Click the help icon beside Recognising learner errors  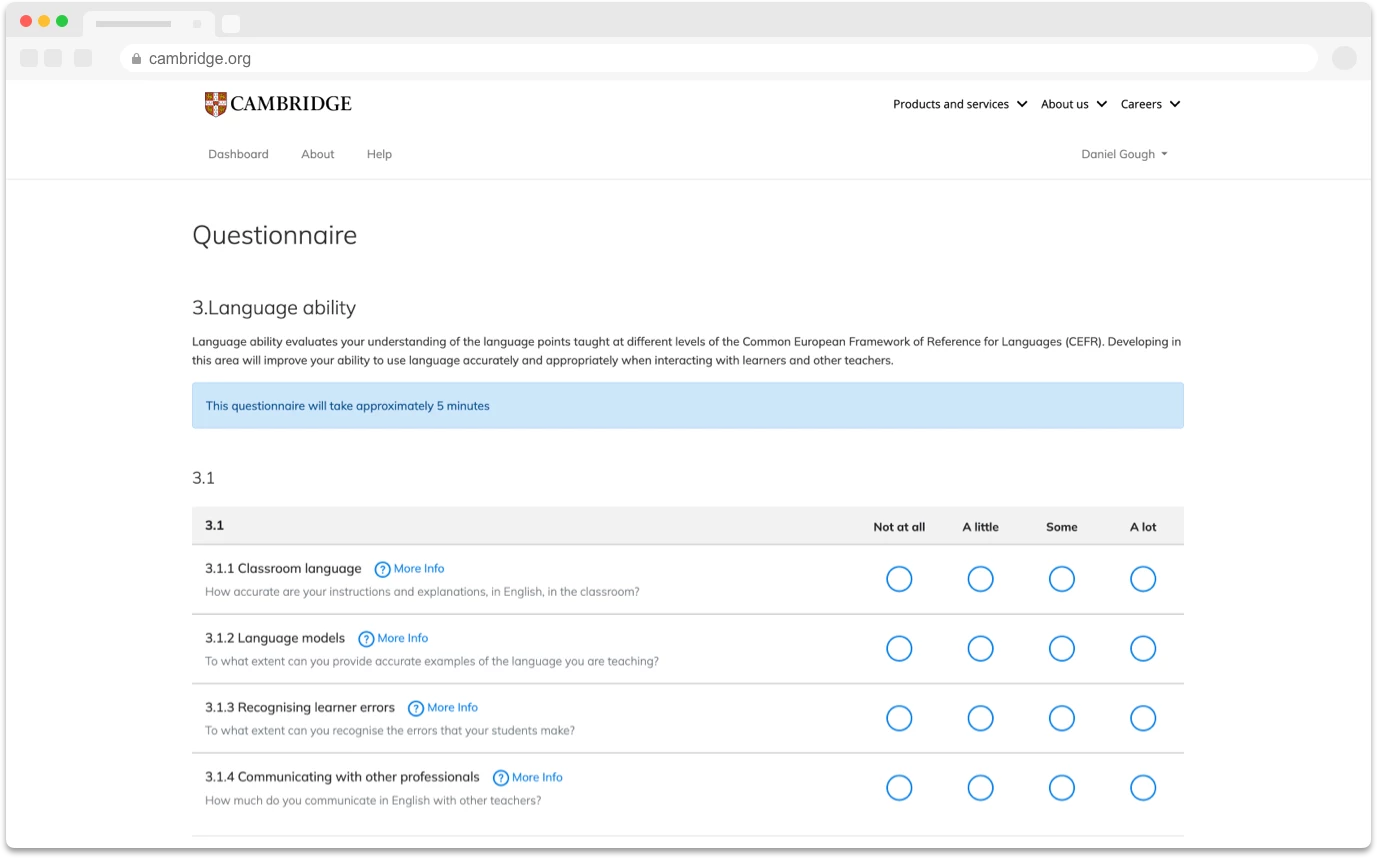point(415,707)
